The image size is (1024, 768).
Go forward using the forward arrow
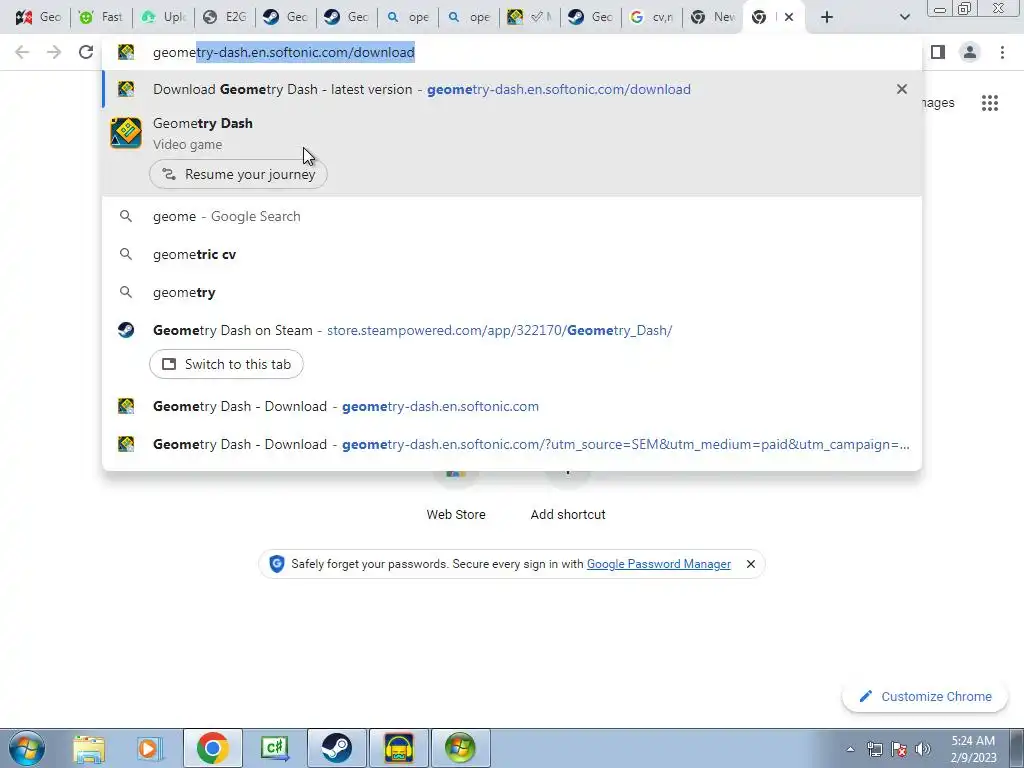54,52
